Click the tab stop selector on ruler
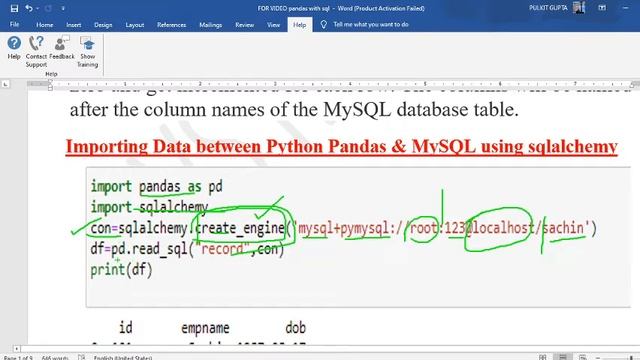The image size is (640, 360). point(5,84)
